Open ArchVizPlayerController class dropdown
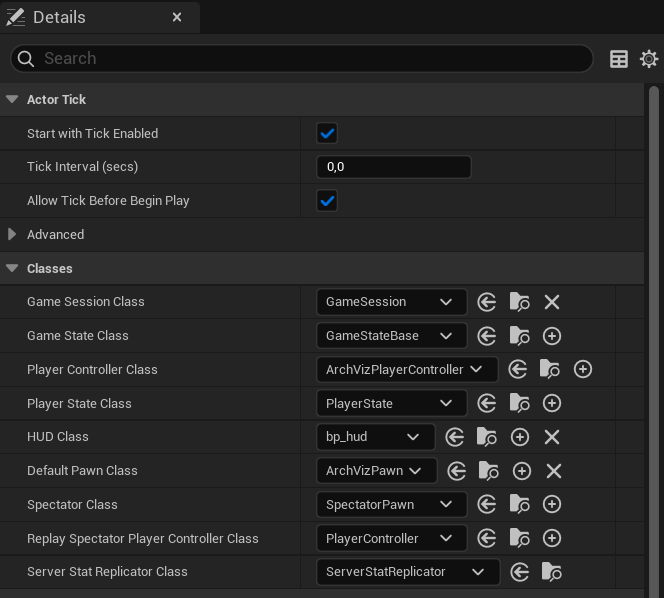The height and width of the screenshot is (598, 664). 407,369
